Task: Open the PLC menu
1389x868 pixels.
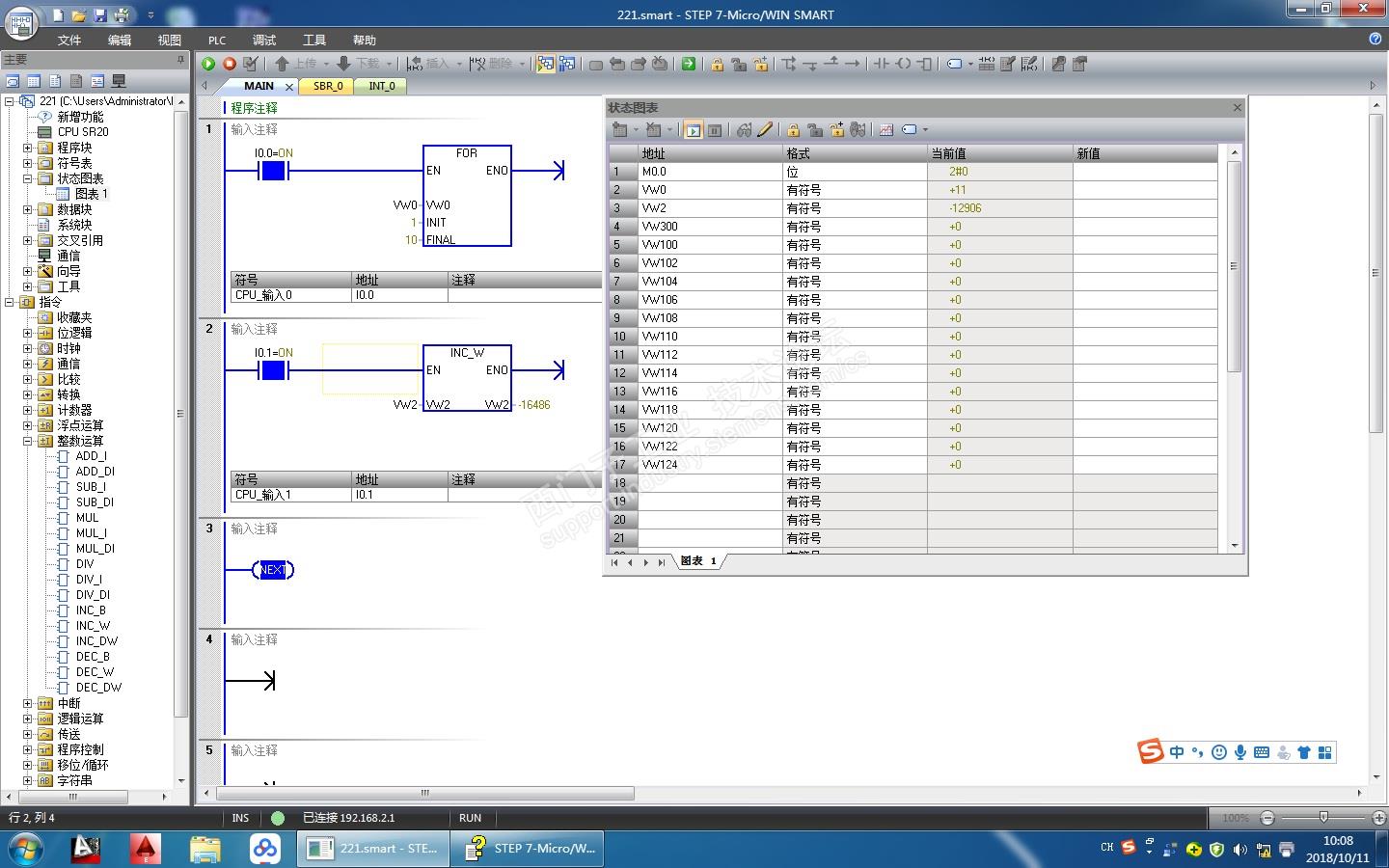Action: click(x=217, y=41)
